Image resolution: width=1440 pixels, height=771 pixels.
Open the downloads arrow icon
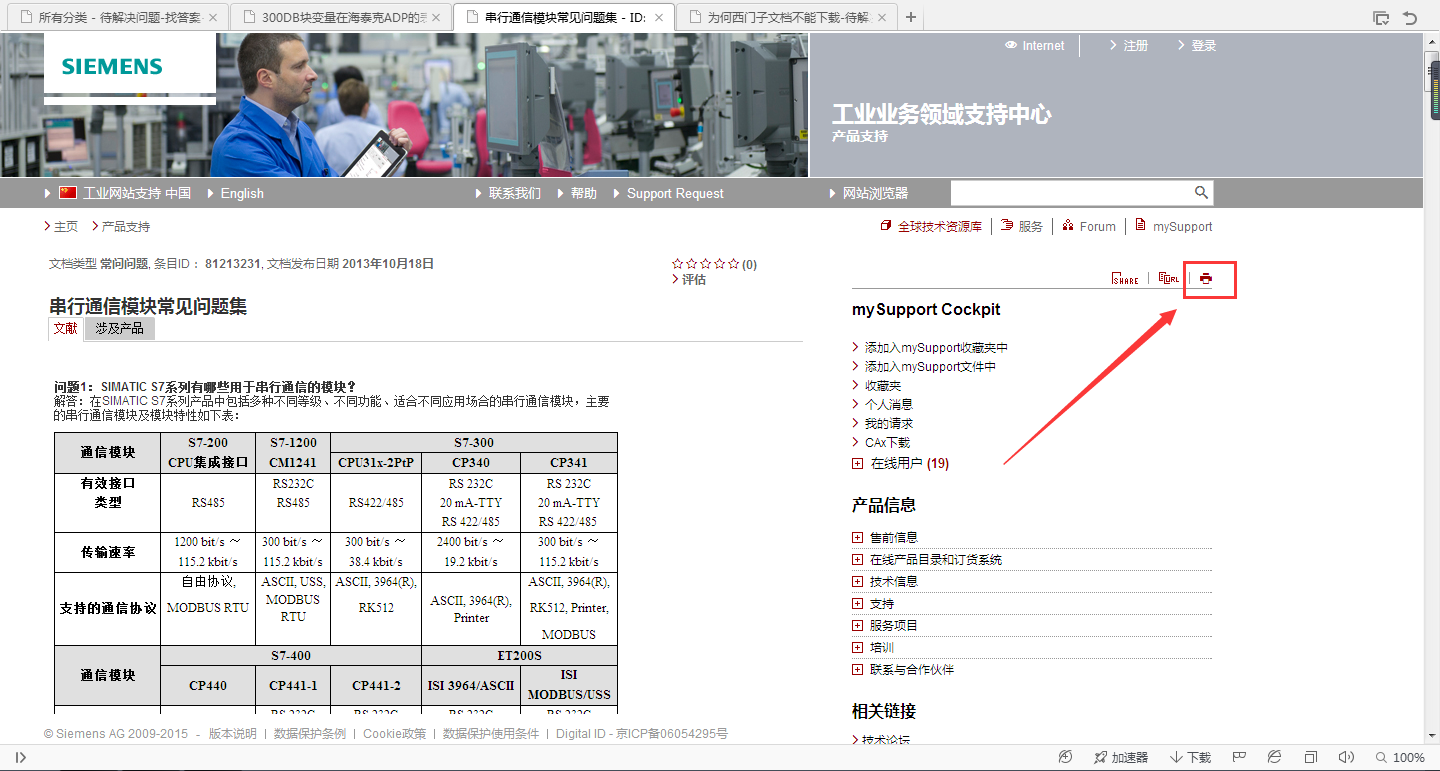[1176, 758]
